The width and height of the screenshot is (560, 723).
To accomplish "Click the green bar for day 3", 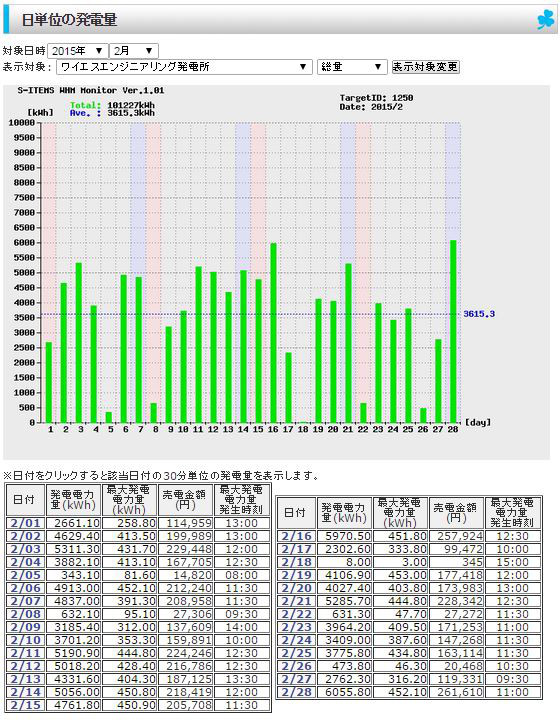I will (x=79, y=343).
